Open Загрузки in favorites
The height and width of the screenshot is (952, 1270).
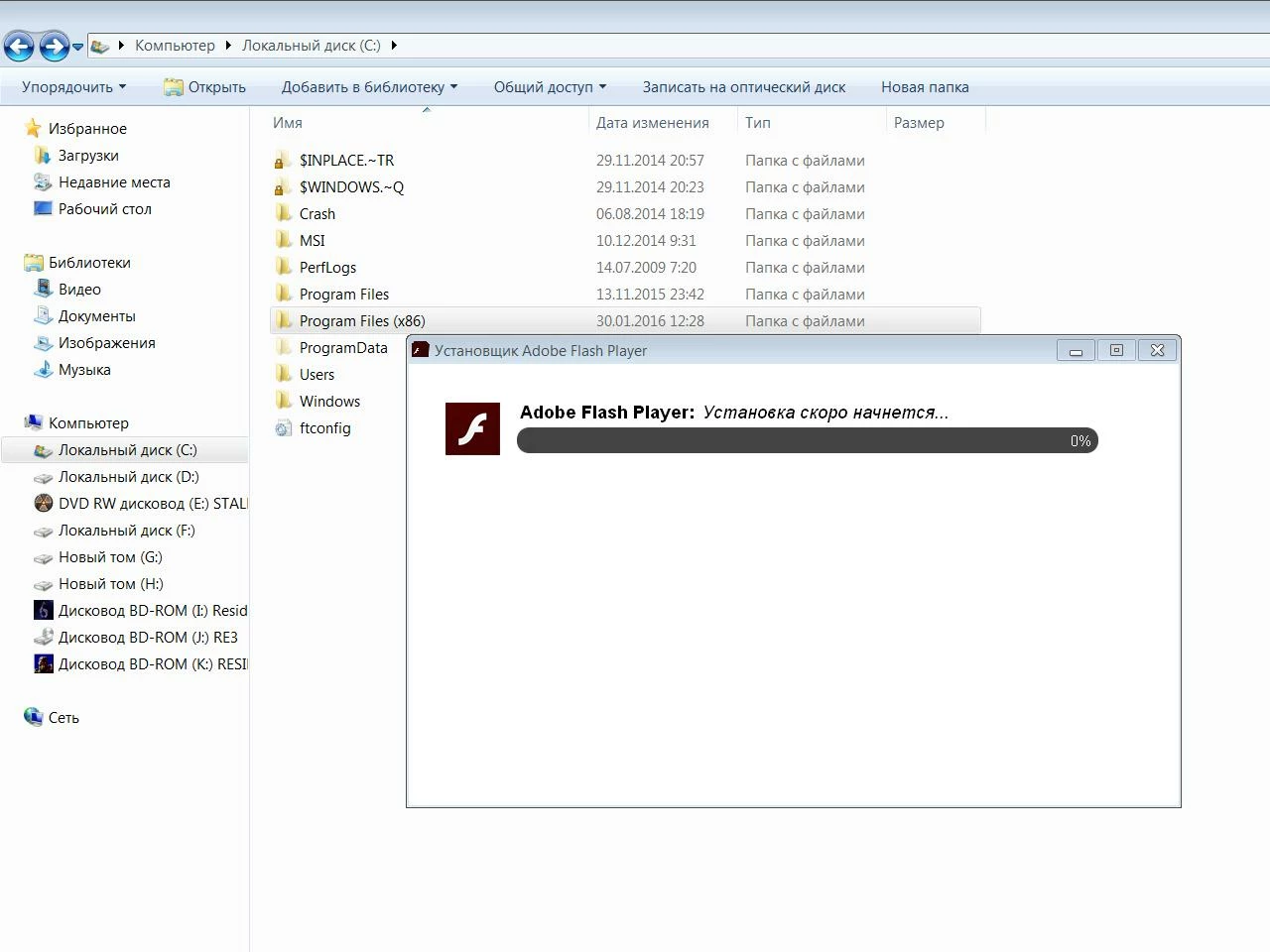click(x=88, y=156)
